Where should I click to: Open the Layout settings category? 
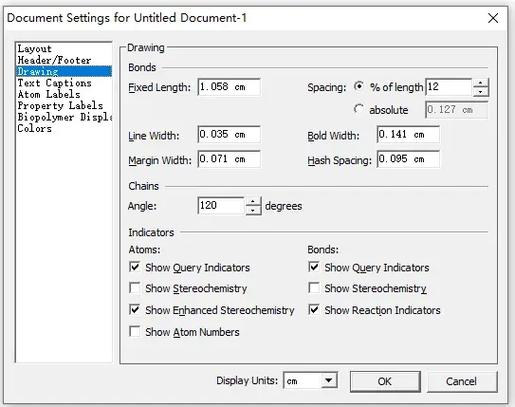click(x=35, y=49)
